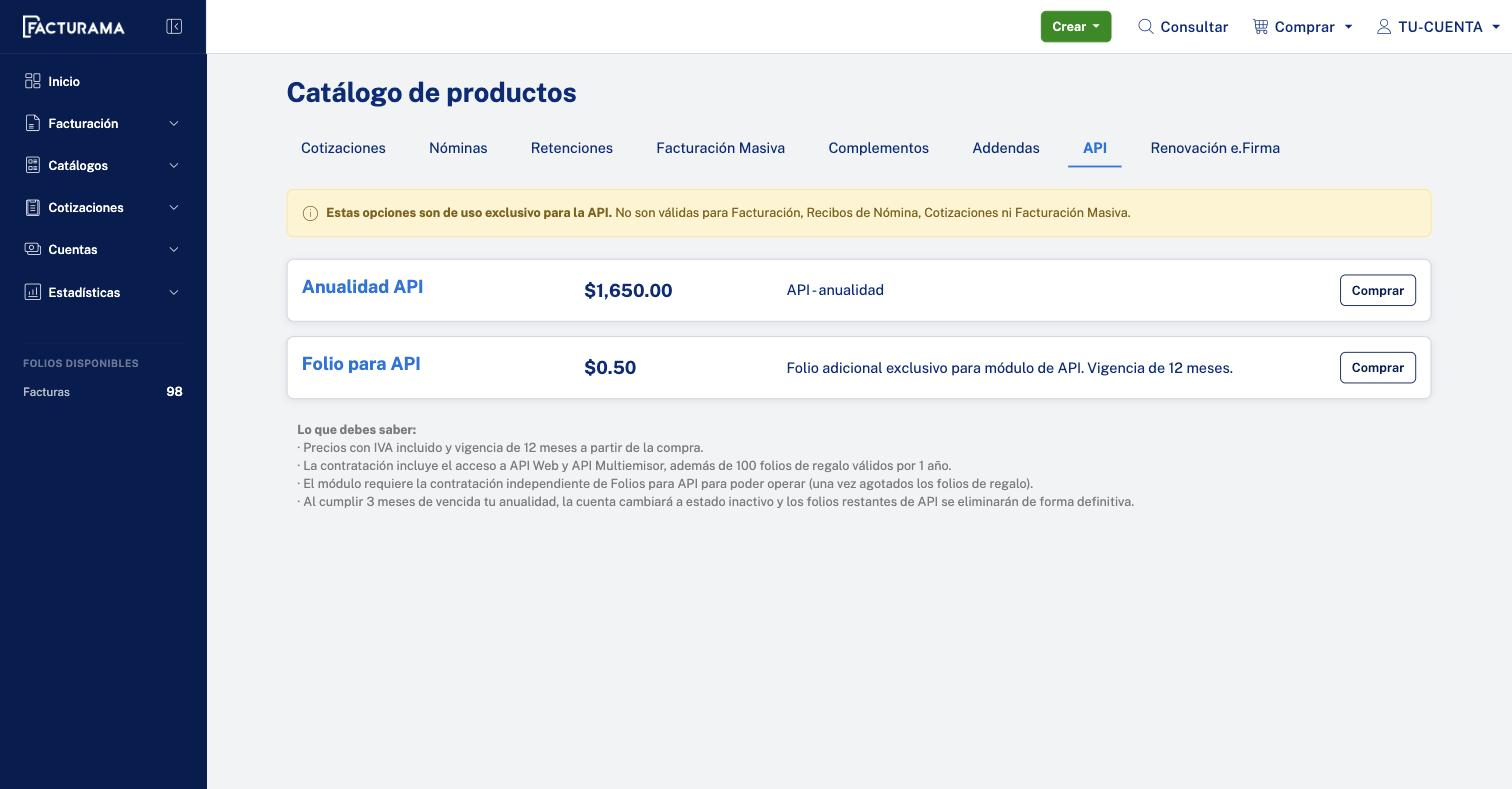Expand the Catálogos sidebar chevron
Image resolution: width=1512 pixels, height=789 pixels.
pos(174,166)
